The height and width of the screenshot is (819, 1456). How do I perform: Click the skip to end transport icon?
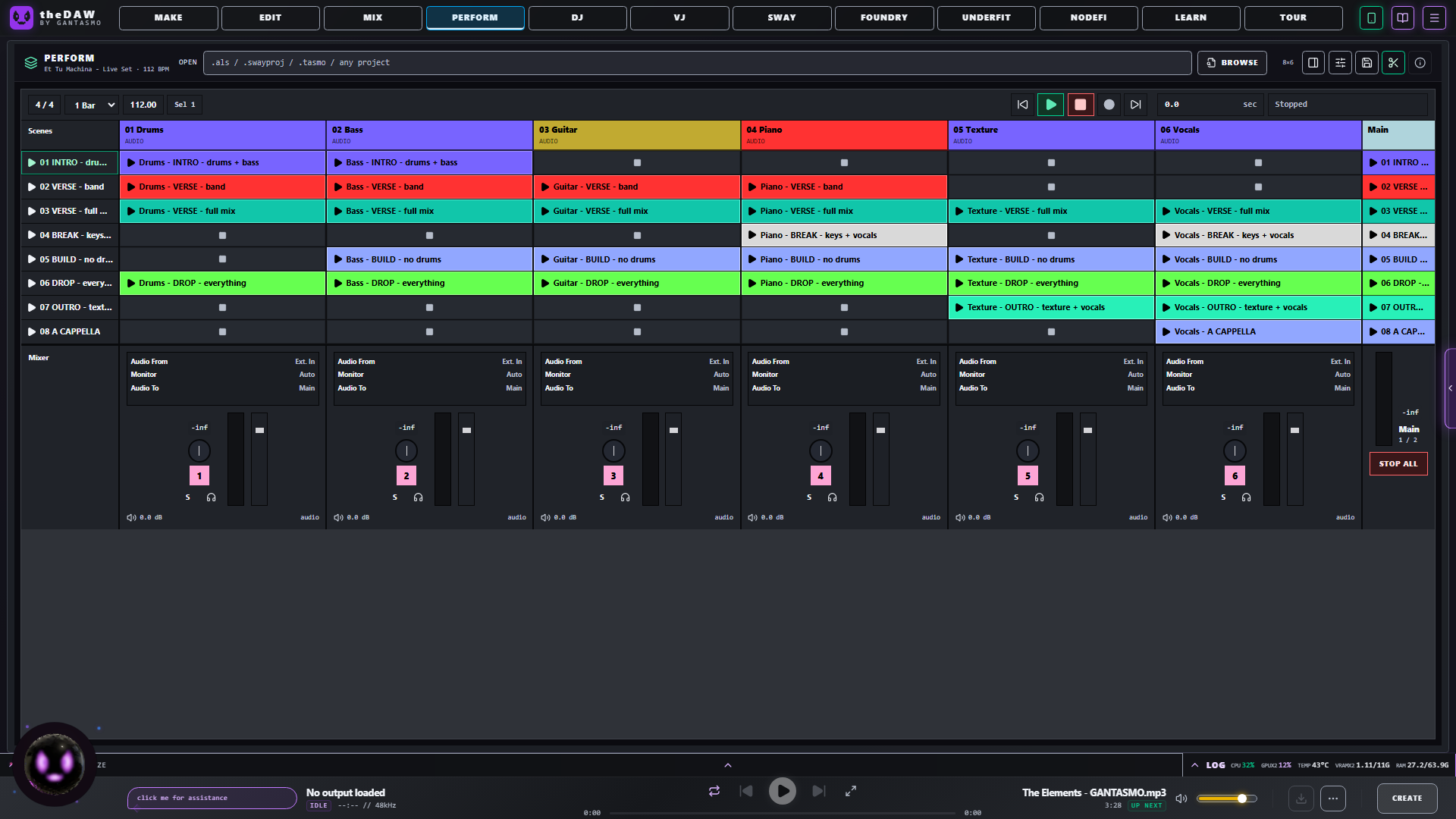pyautogui.click(x=1135, y=105)
